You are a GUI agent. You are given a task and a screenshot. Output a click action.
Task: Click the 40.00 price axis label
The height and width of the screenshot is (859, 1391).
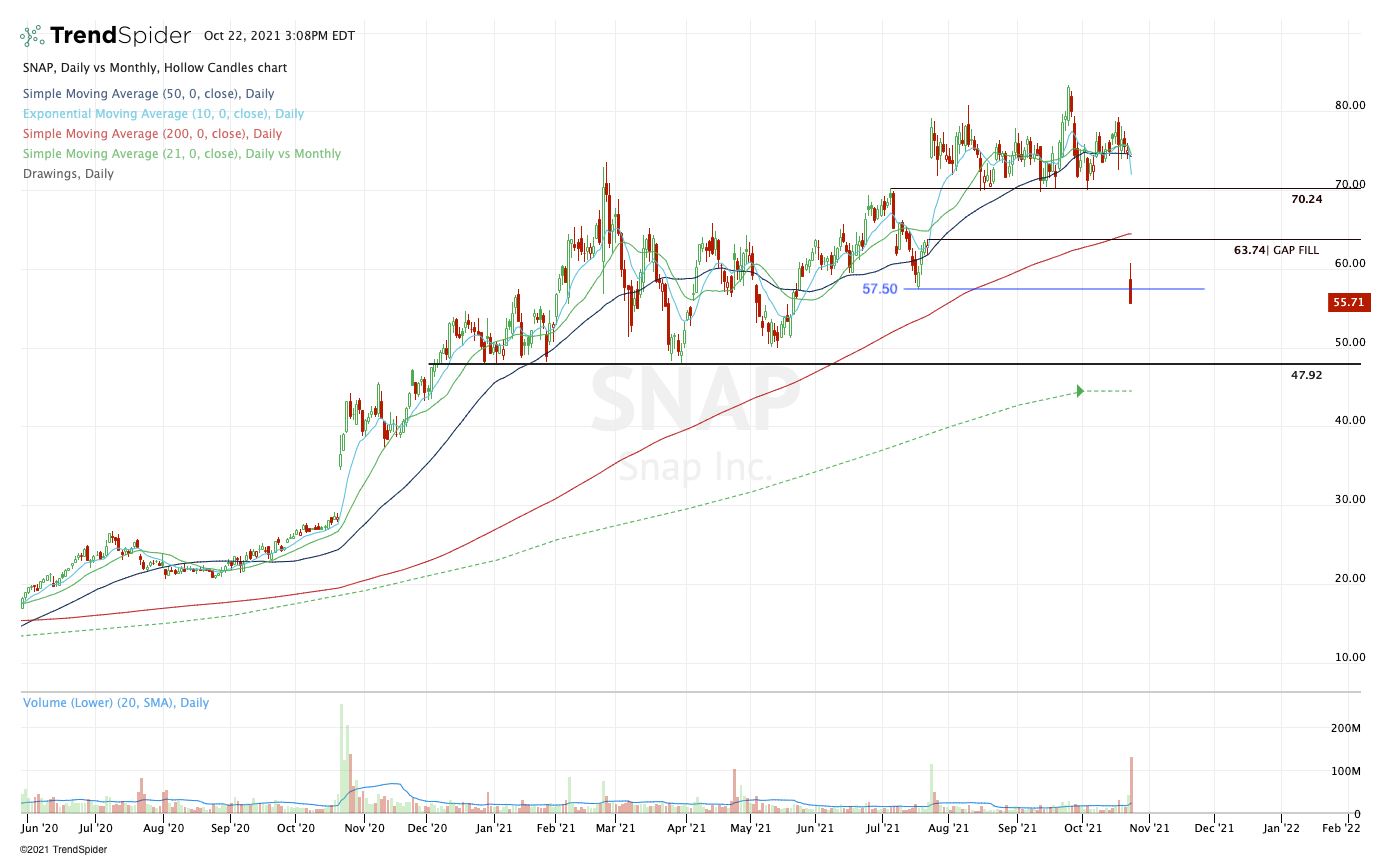(x=1350, y=420)
